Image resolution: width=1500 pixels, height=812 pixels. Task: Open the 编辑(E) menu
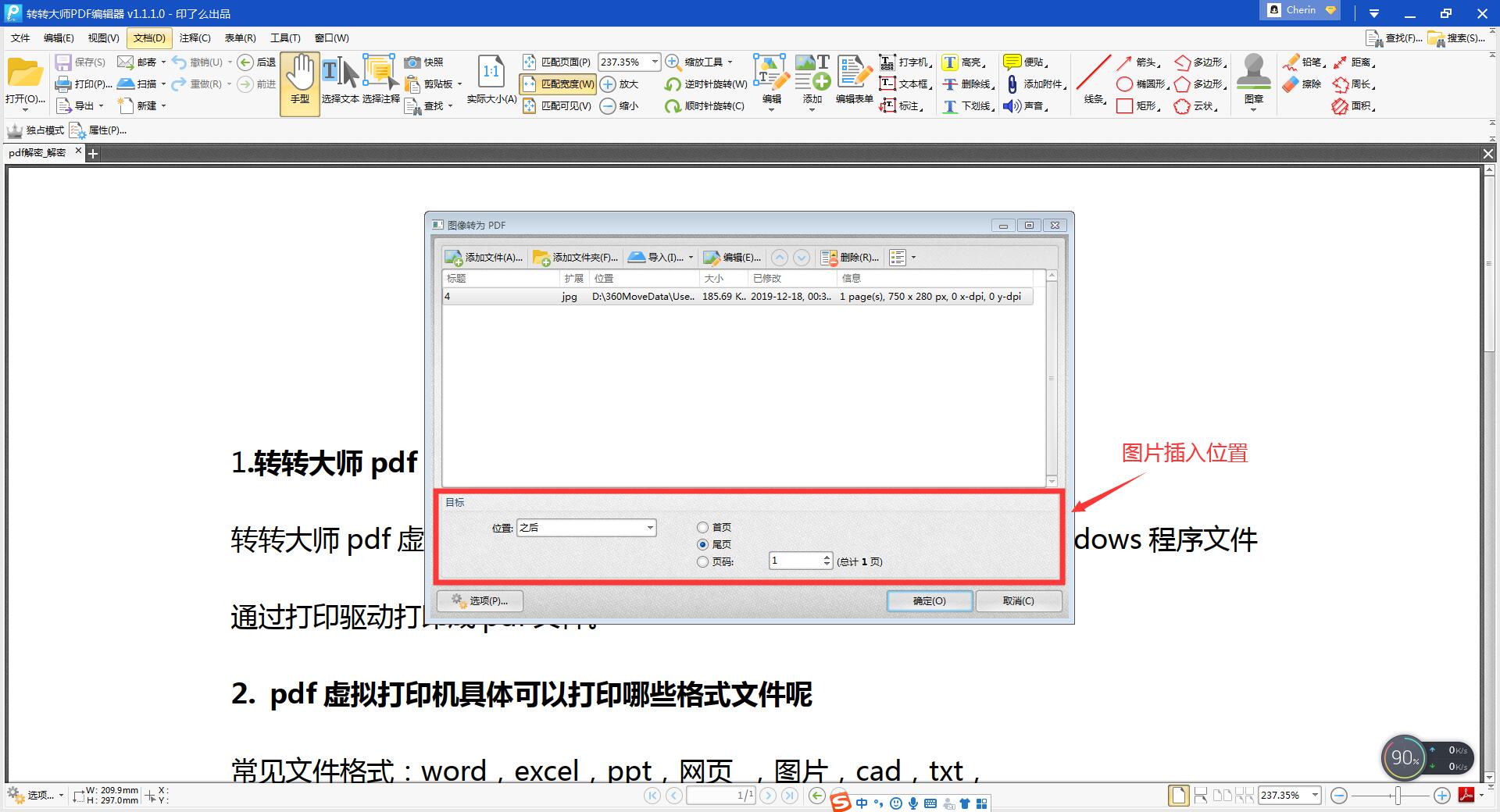pyautogui.click(x=59, y=37)
